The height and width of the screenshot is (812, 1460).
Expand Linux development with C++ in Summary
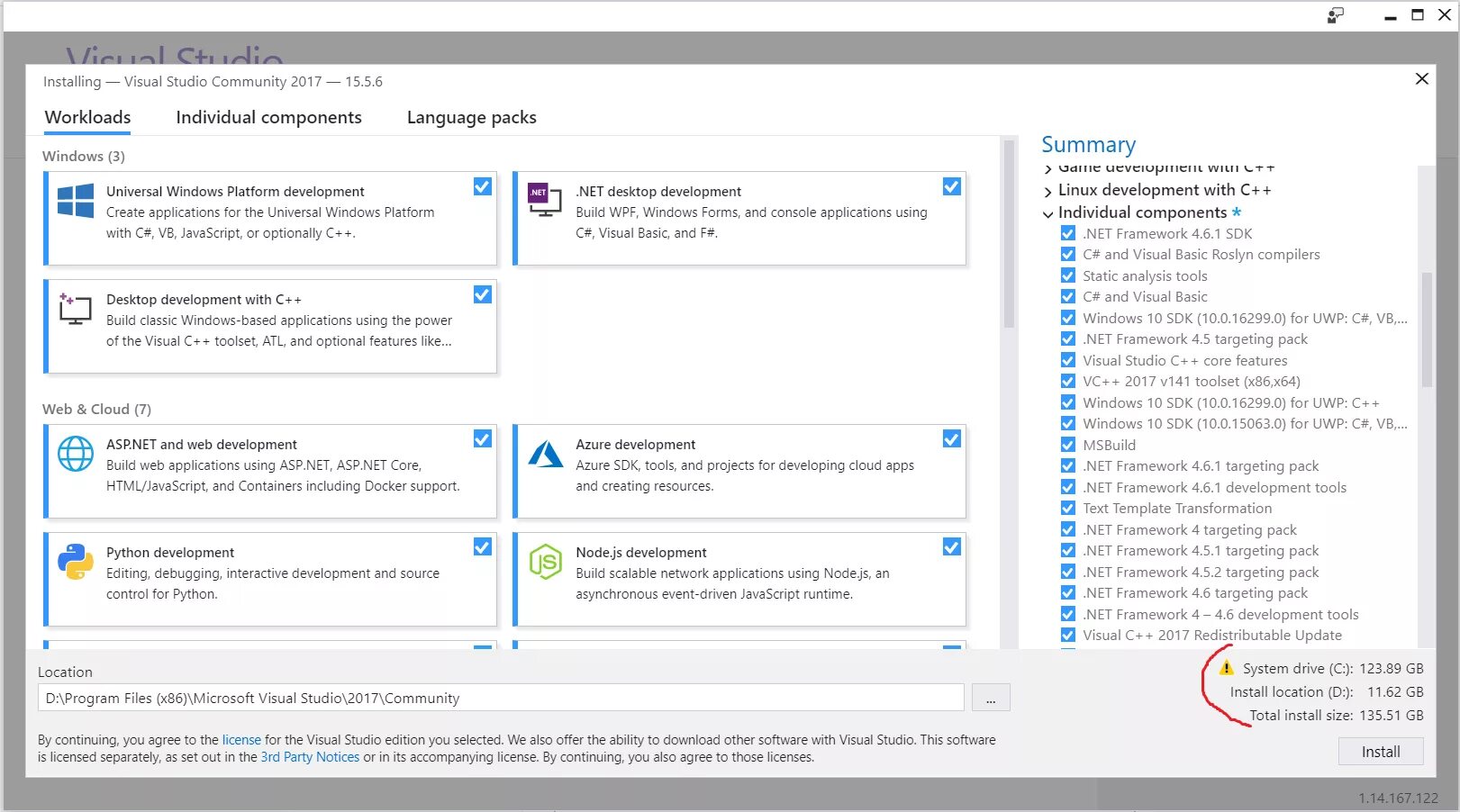(1047, 191)
